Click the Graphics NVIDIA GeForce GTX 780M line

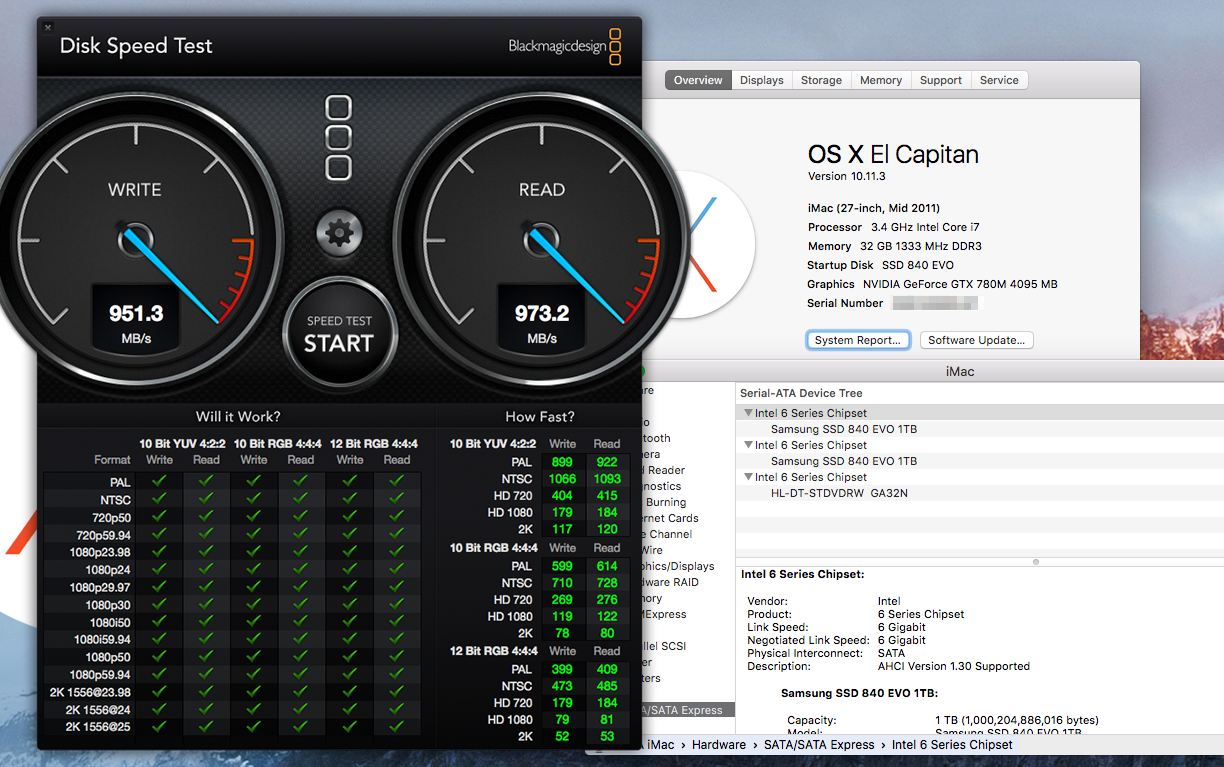pyautogui.click(x=932, y=284)
